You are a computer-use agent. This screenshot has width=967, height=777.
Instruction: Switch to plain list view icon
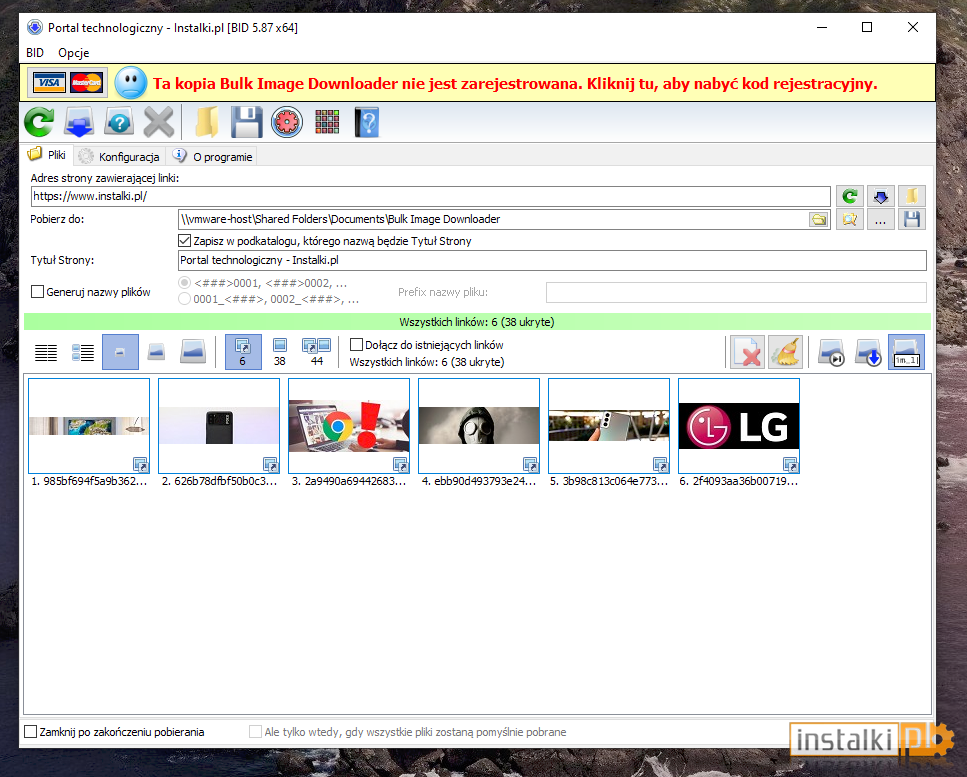coord(46,352)
